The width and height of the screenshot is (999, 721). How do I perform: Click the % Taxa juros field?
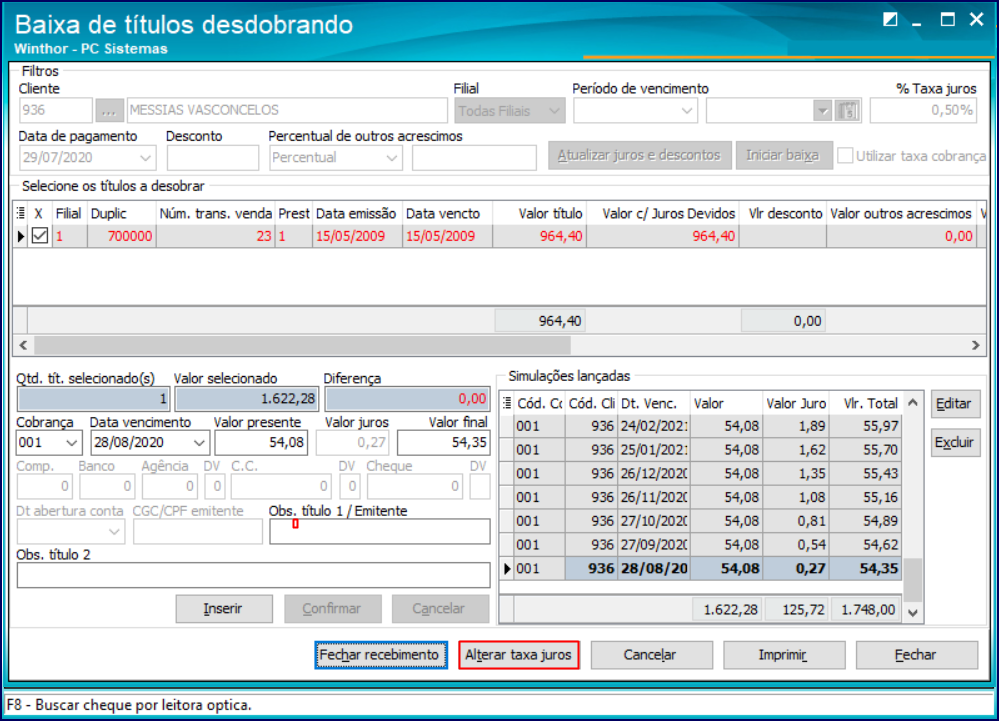923,111
